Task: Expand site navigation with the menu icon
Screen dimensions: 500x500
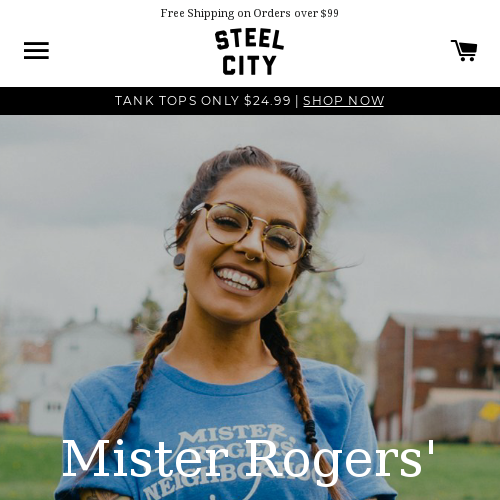Action: [x=36, y=50]
